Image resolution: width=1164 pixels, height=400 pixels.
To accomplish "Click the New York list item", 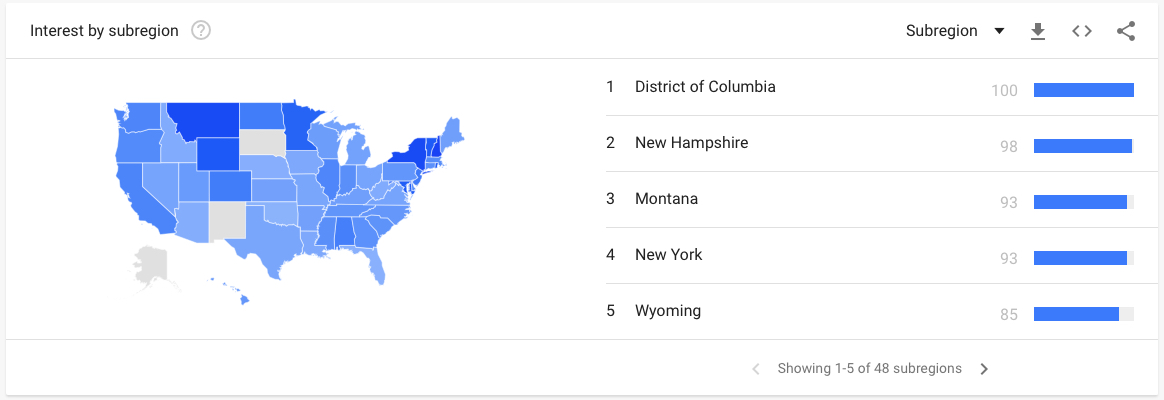I will coord(870,255).
